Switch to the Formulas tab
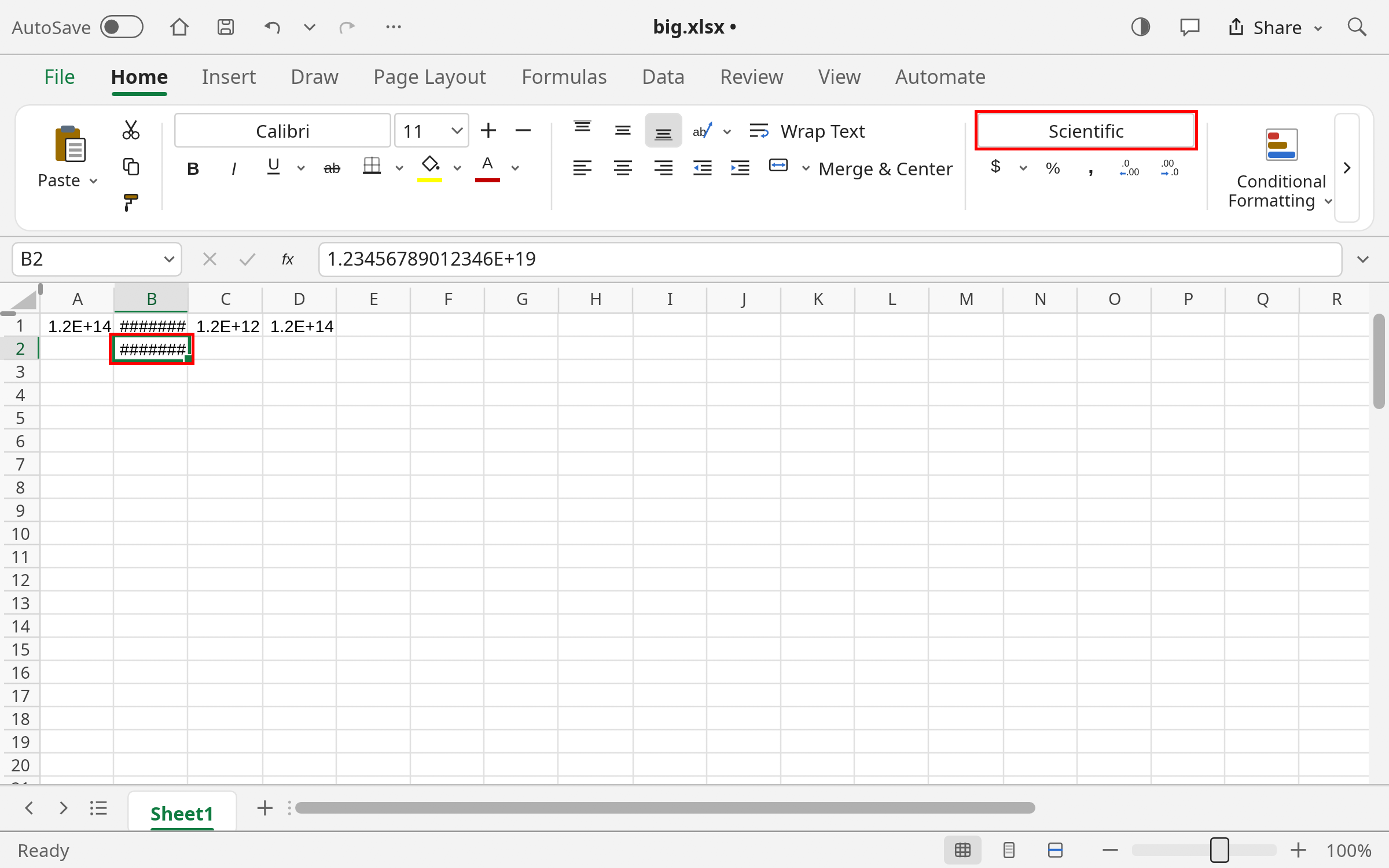Image resolution: width=1389 pixels, height=868 pixels. pyautogui.click(x=564, y=77)
